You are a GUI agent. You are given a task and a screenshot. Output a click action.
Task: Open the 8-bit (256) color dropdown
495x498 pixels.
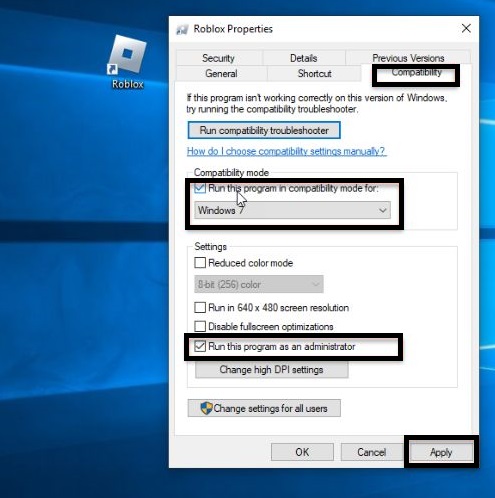pyautogui.click(x=259, y=284)
